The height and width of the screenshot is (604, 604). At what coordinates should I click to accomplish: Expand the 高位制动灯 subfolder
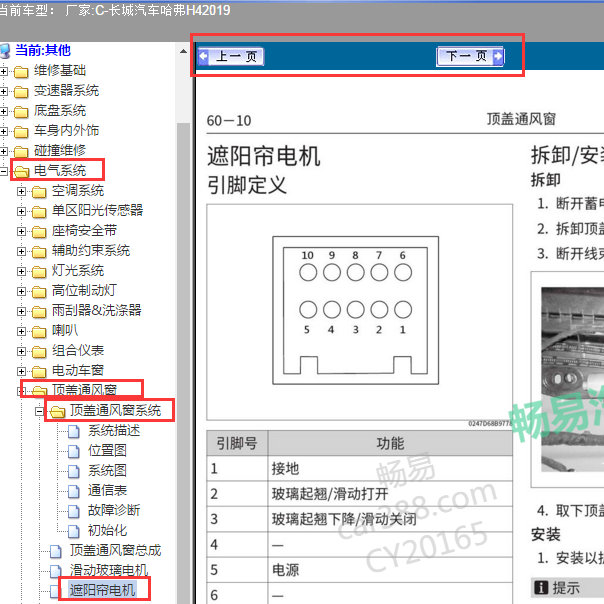(22, 292)
